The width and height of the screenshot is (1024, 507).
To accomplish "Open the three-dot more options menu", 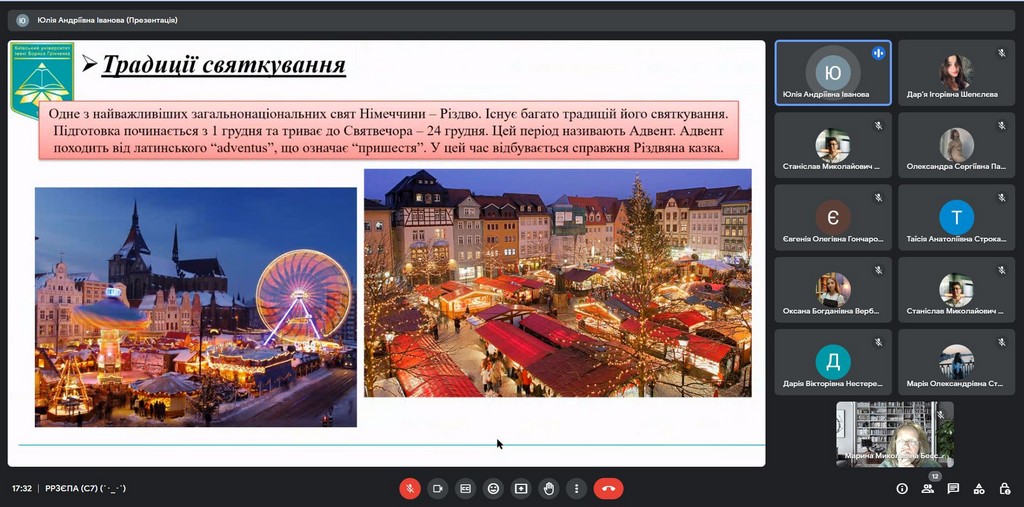I will click(x=576, y=489).
